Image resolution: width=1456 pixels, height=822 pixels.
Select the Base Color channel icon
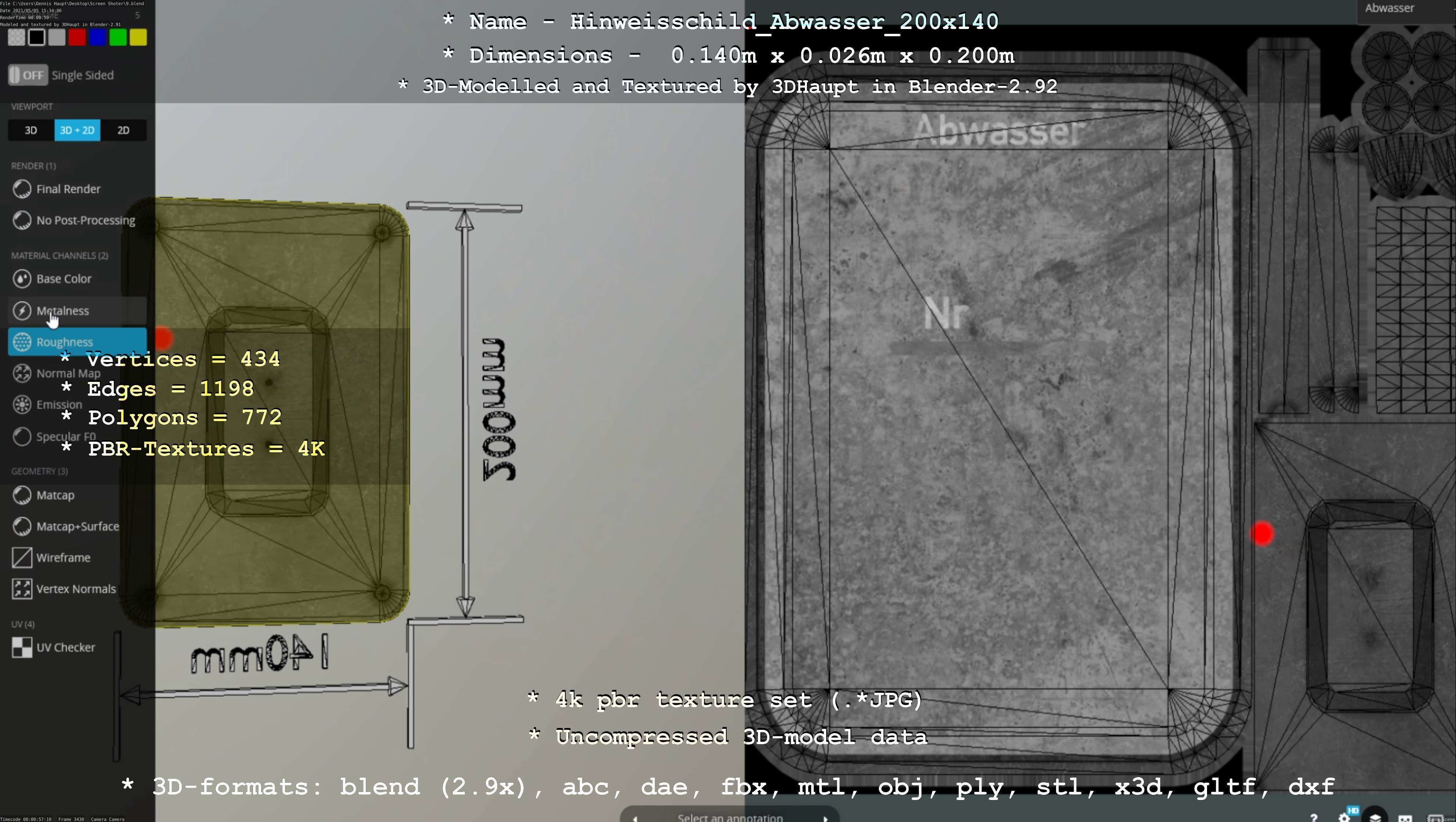[22, 279]
